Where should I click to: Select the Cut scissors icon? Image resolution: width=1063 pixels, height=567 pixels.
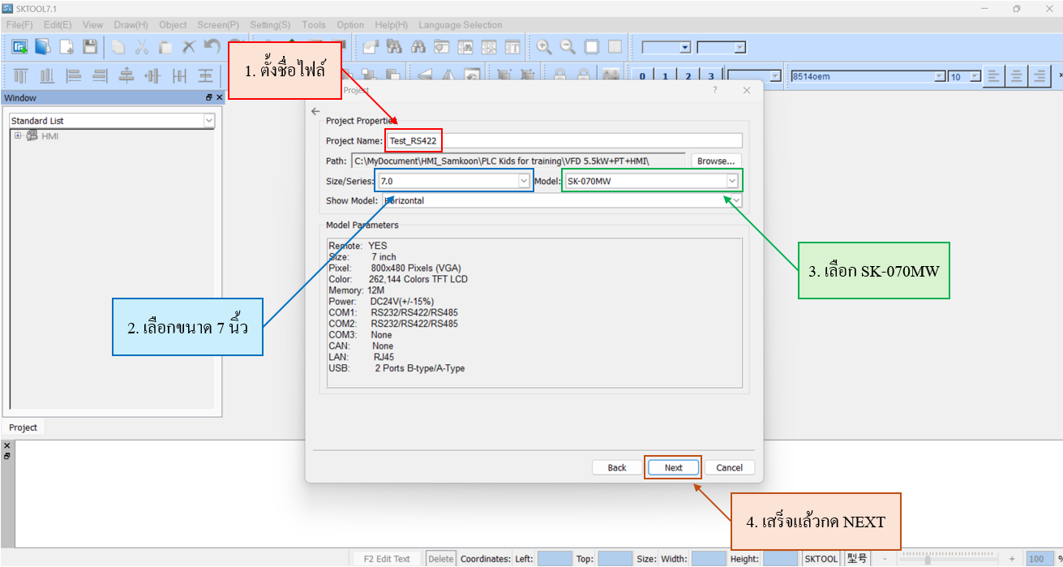141,47
